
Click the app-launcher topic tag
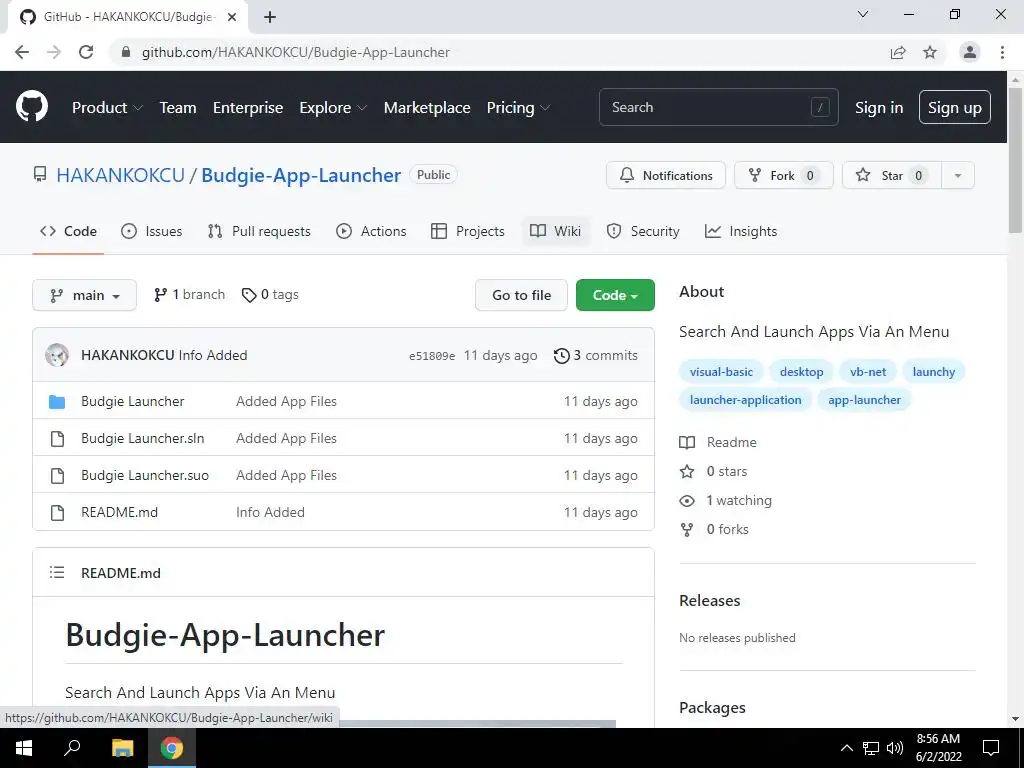pos(864,400)
